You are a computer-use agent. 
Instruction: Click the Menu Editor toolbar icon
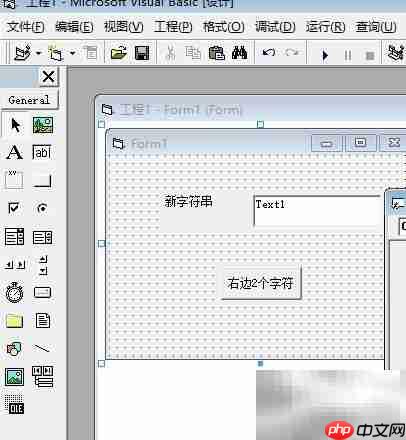point(91,53)
